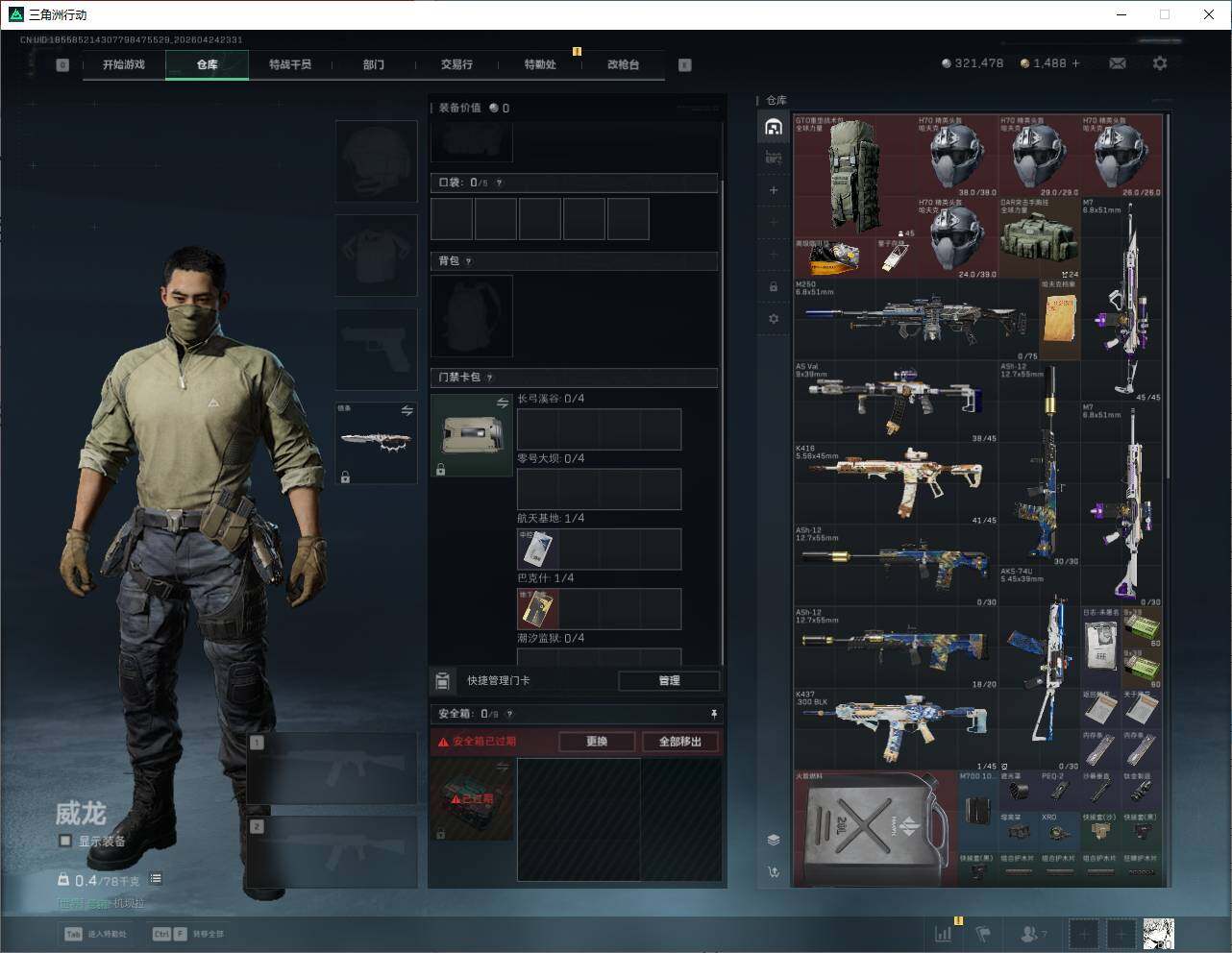This screenshot has height=953, width=1232.
Task: Swap the equipped safe box
Action: click(502, 767)
